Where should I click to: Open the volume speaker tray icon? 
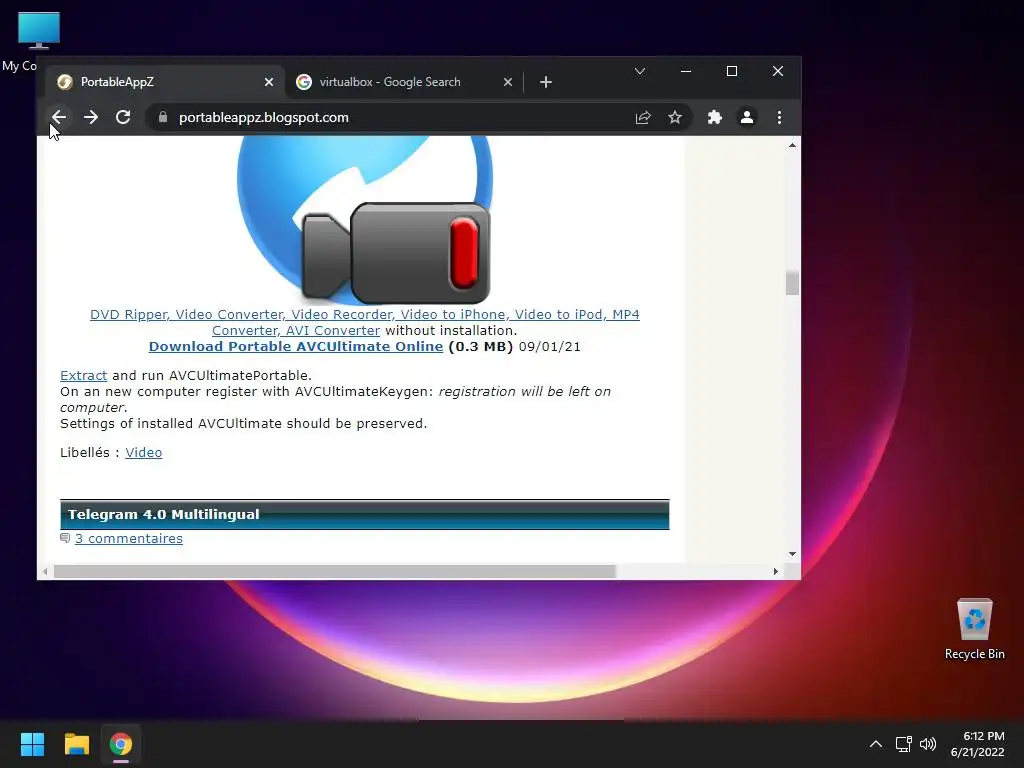click(927, 744)
